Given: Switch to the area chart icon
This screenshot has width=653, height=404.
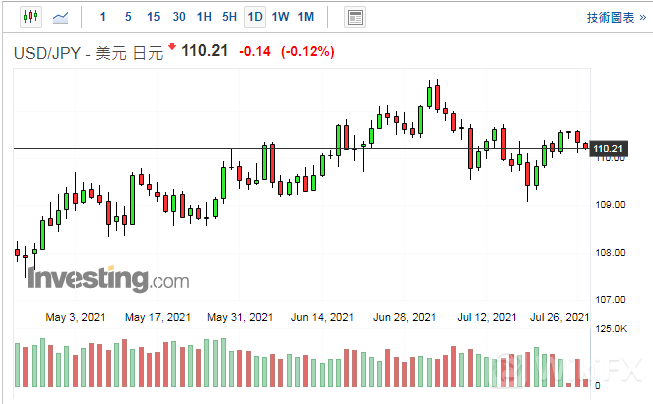Looking at the screenshot, I should pyautogui.click(x=60, y=17).
